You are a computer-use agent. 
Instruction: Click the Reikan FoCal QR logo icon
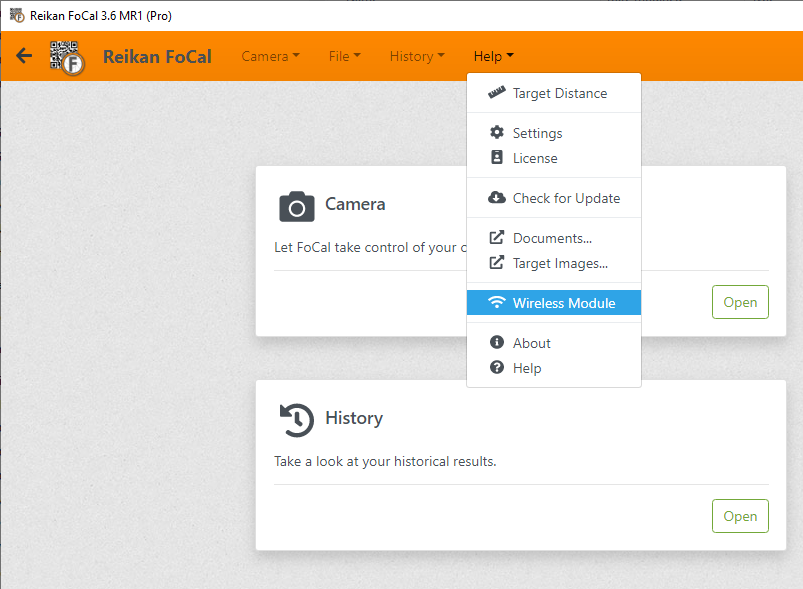pyautogui.click(x=68, y=57)
